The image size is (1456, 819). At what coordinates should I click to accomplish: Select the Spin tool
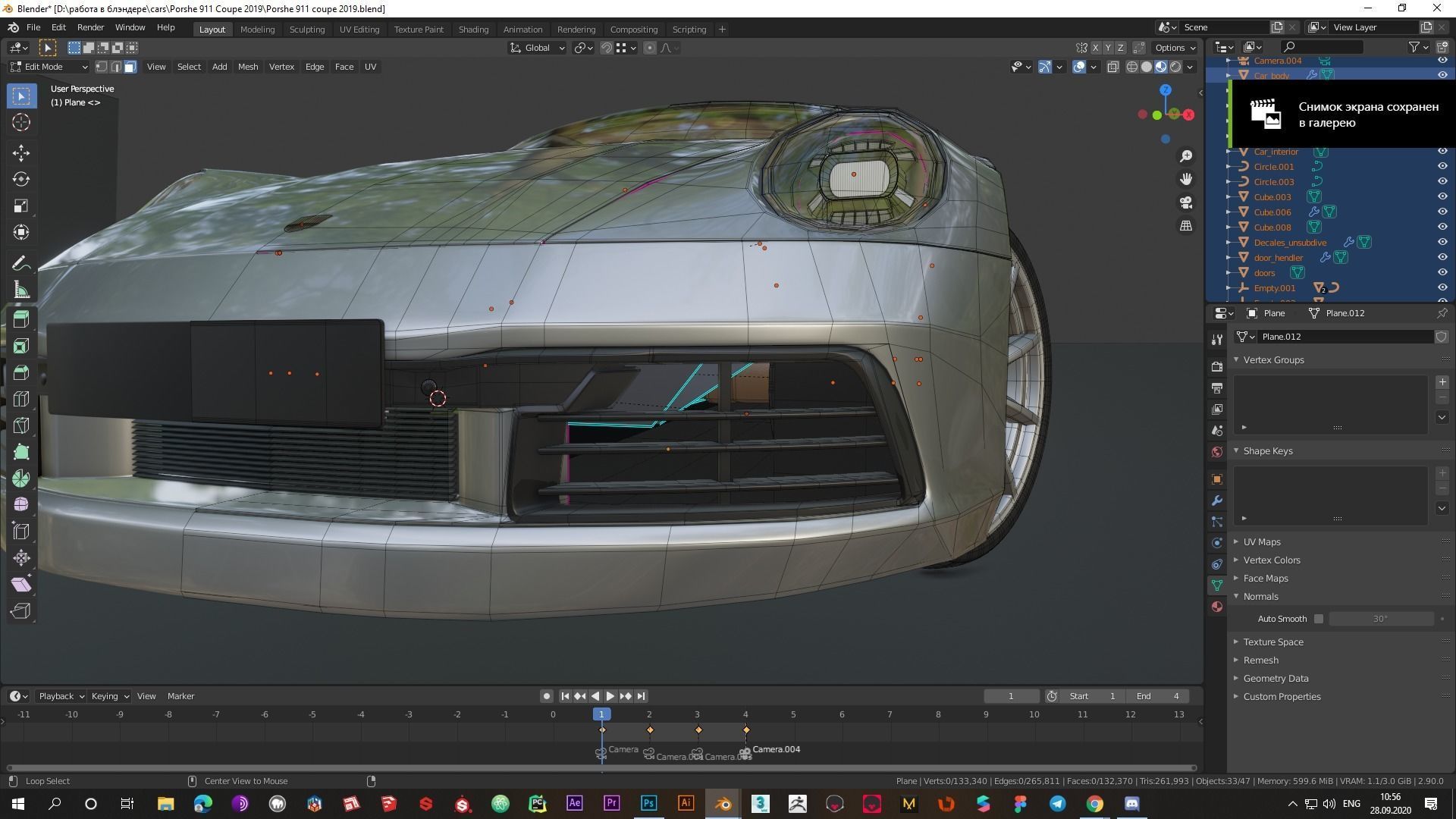21,479
